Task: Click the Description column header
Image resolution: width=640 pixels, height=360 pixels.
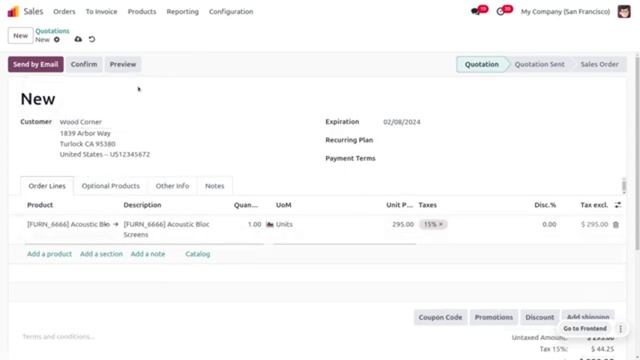Action: click(x=142, y=205)
